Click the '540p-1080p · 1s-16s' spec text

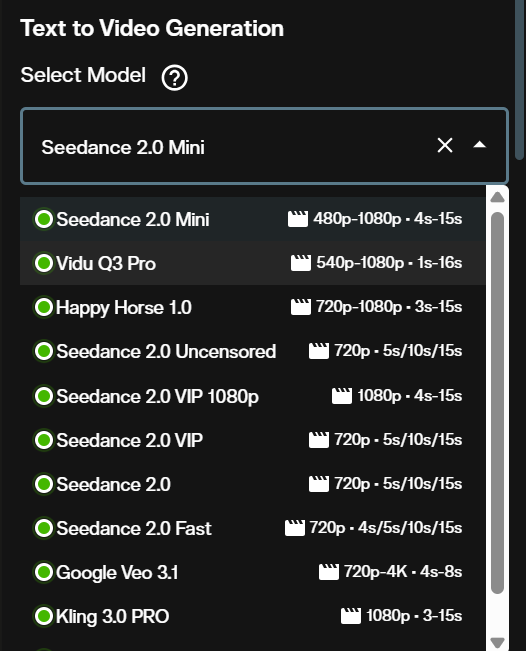(389, 262)
